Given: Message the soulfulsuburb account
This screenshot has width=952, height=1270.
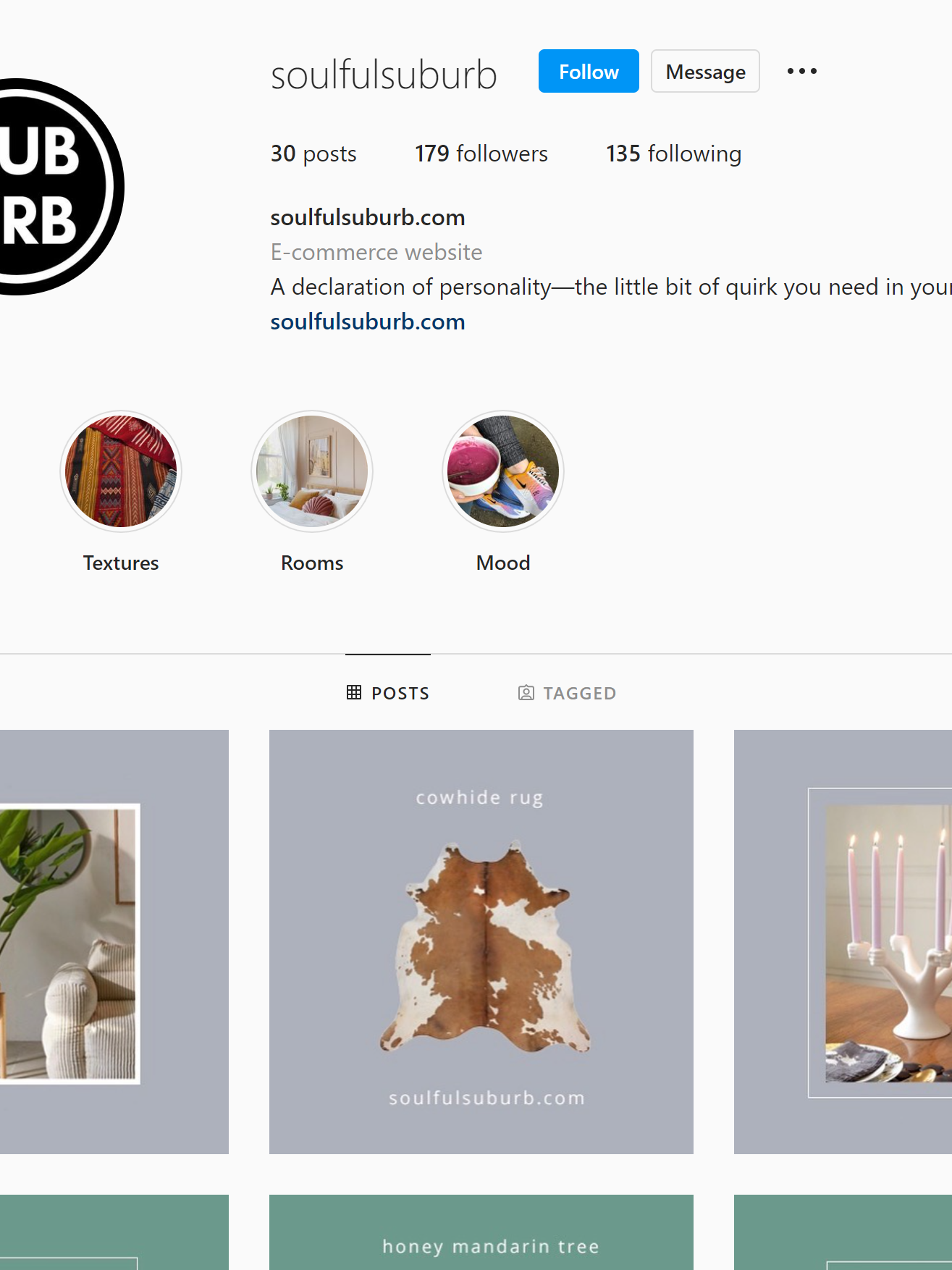Looking at the screenshot, I should pyautogui.click(x=705, y=71).
